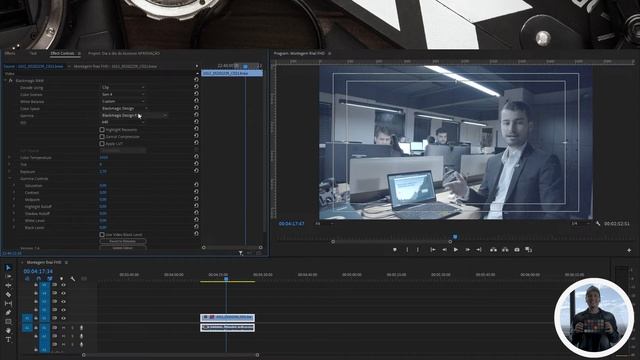Viewport: 640px width, 360px height.
Task: Open the Decode Using dropdown
Action: pos(123,87)
